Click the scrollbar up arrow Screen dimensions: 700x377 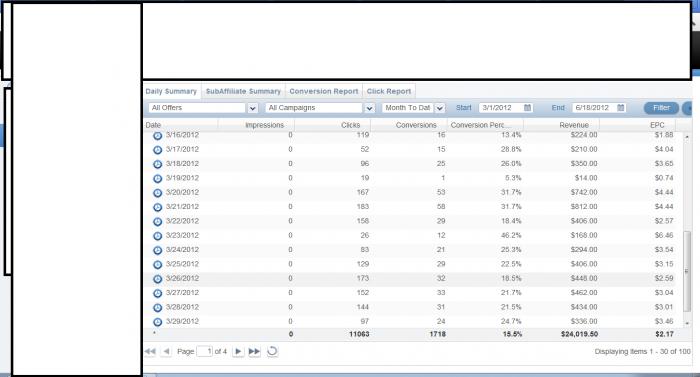click(687, 137)
